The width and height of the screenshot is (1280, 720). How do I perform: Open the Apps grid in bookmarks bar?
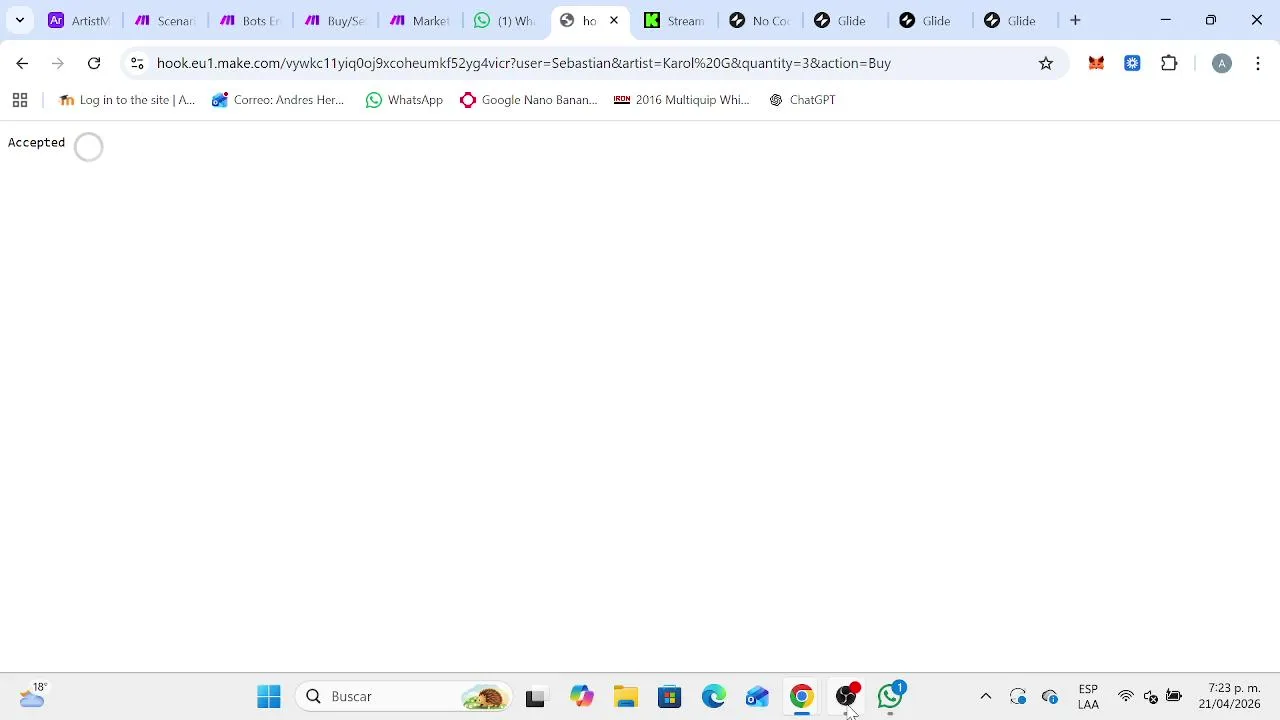pyautogui.click(x=20, y=100)
